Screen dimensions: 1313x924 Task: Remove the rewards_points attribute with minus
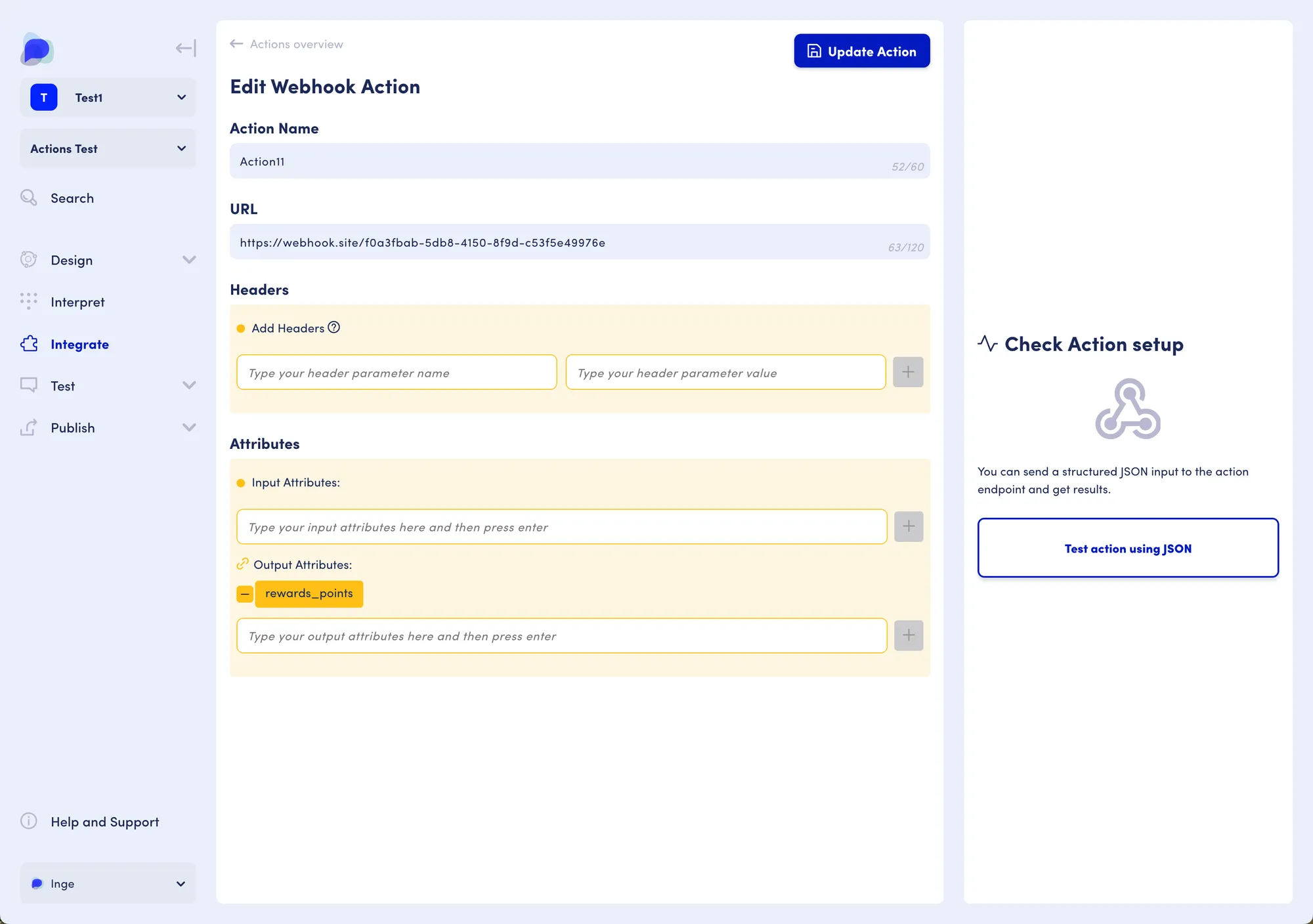pyautogui.click(x=245, y=594)
